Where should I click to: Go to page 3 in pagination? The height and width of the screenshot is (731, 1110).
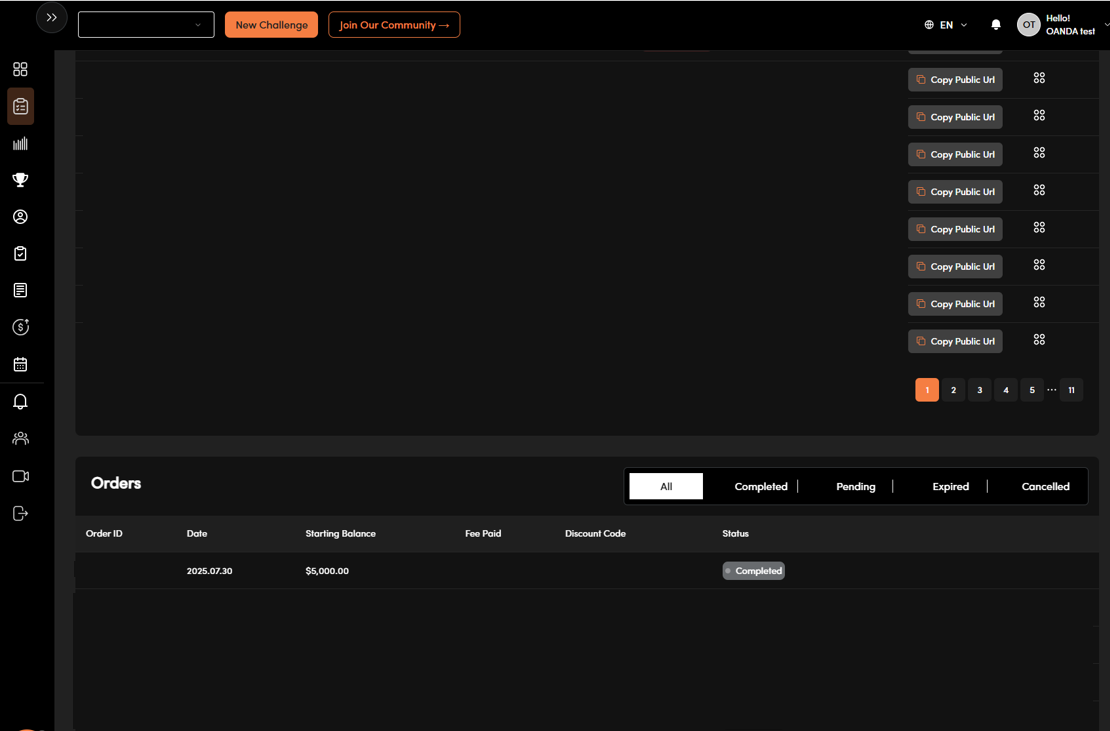tap(980, 390)
